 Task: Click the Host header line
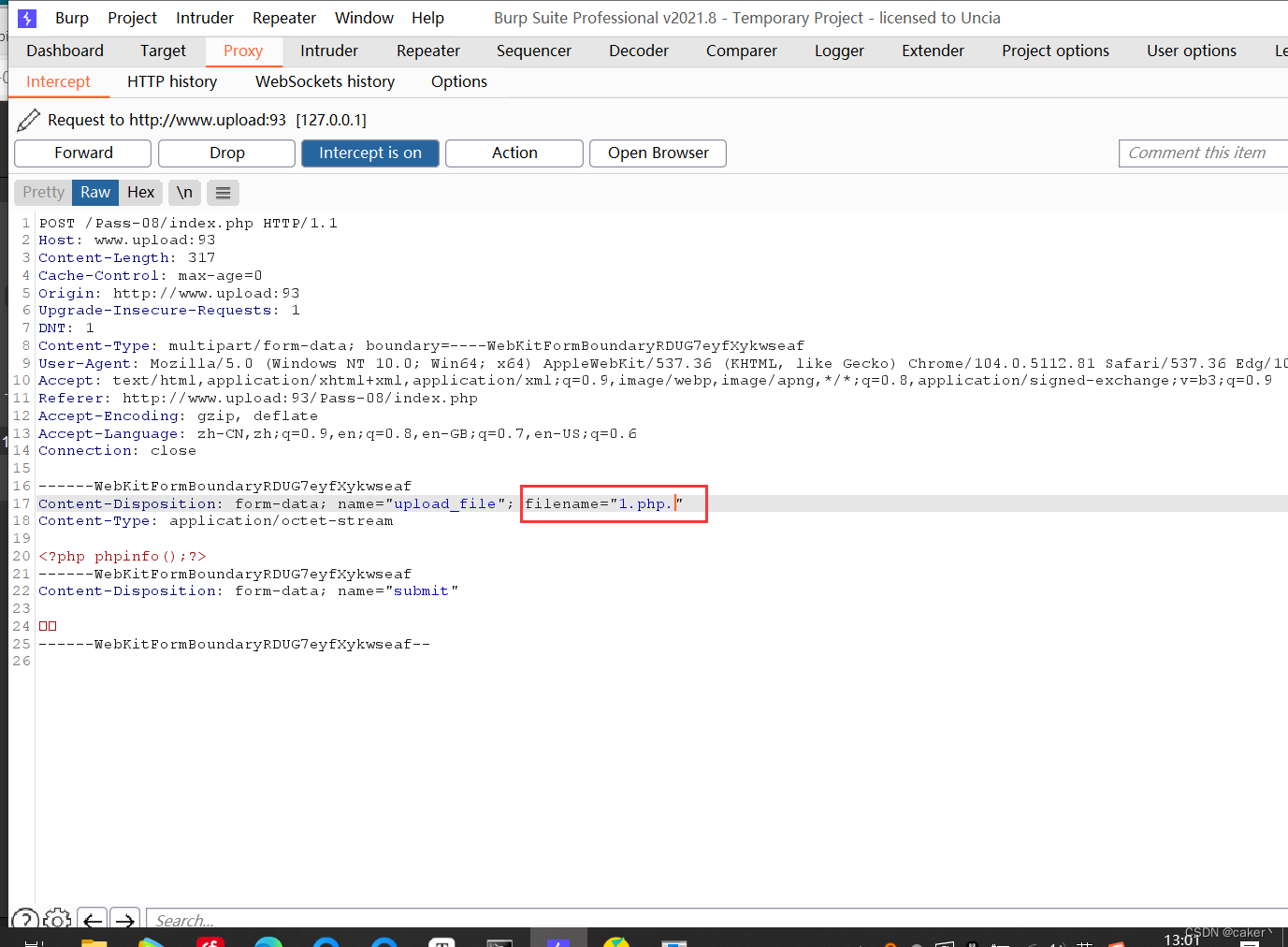click(x=127, y=240)
